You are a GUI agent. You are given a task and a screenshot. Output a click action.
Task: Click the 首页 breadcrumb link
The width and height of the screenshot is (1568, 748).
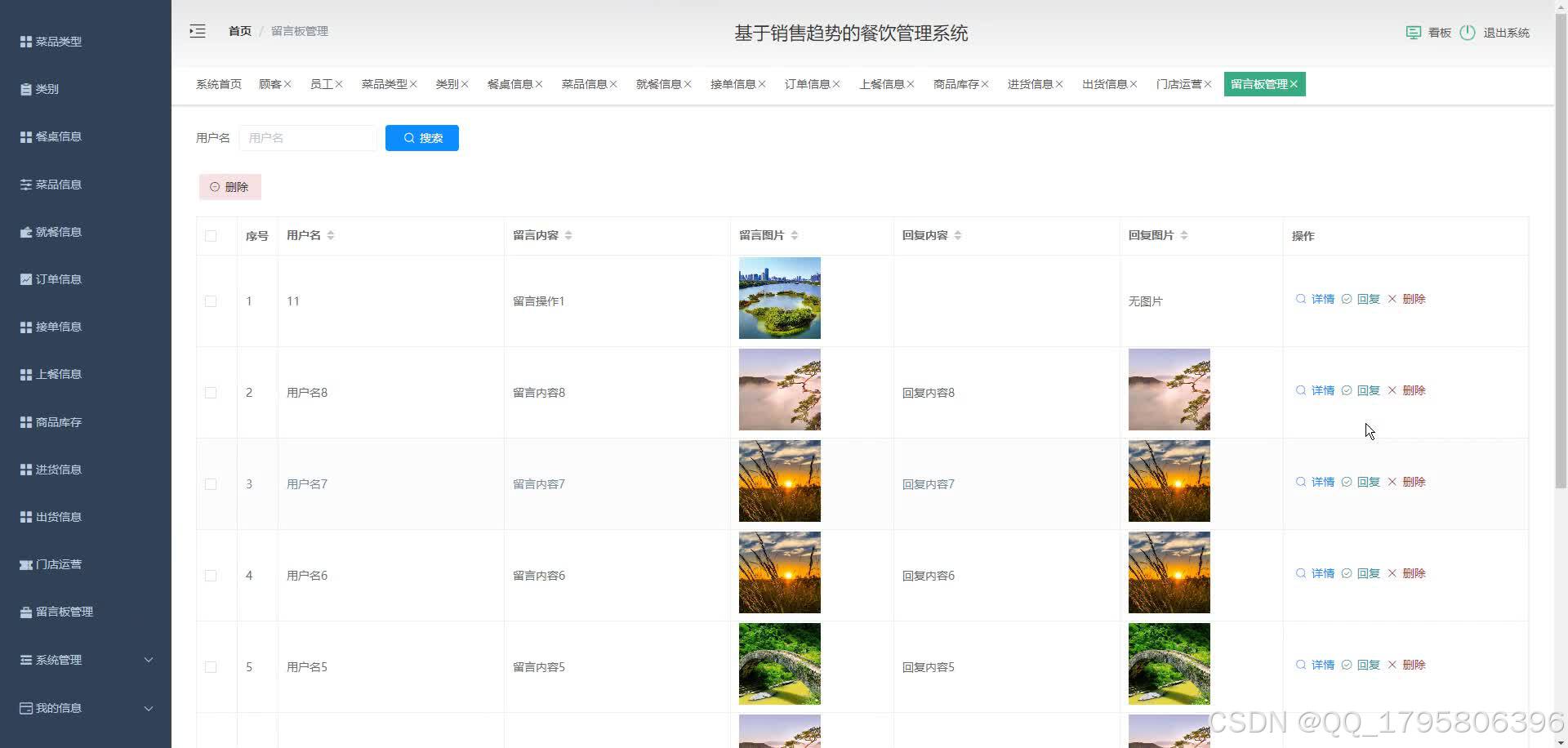[240, 31]
